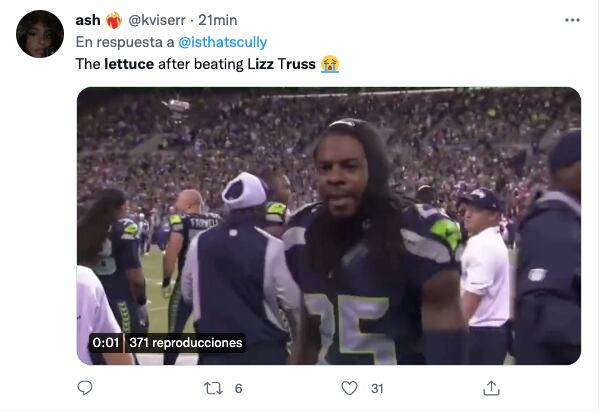Click ash's profile avatar picture
The height and width of the screenshot is (411, 600).
(x=40, y=34)
